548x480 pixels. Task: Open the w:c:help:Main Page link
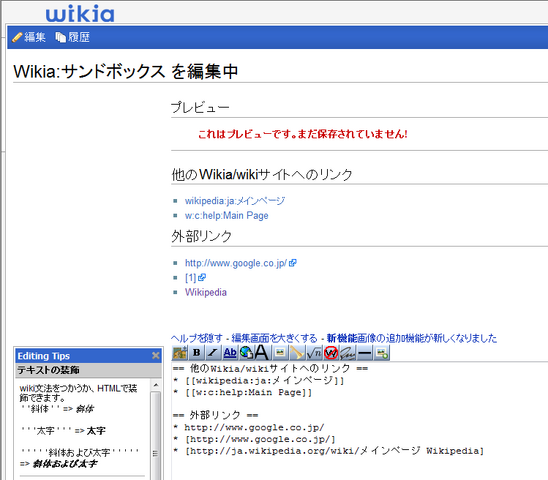tap(226, 215)
